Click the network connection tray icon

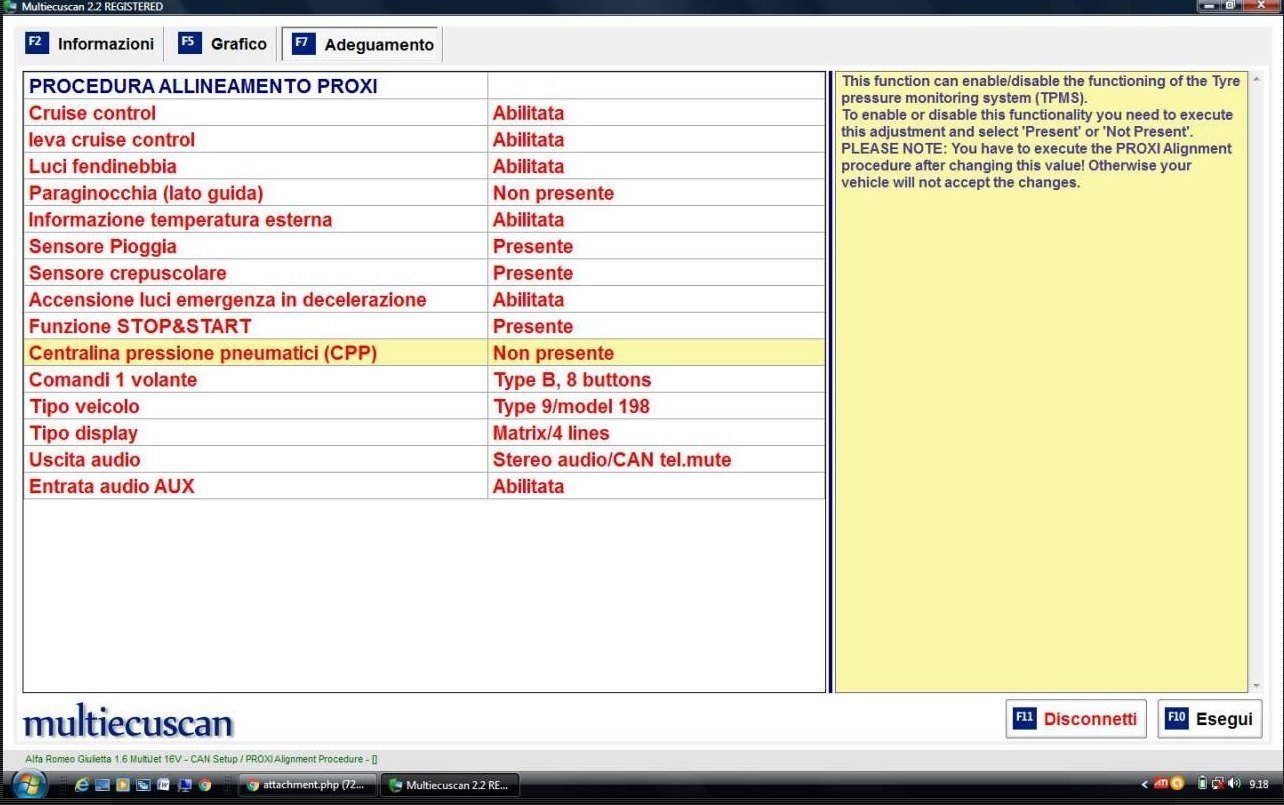pos(1218,784)
